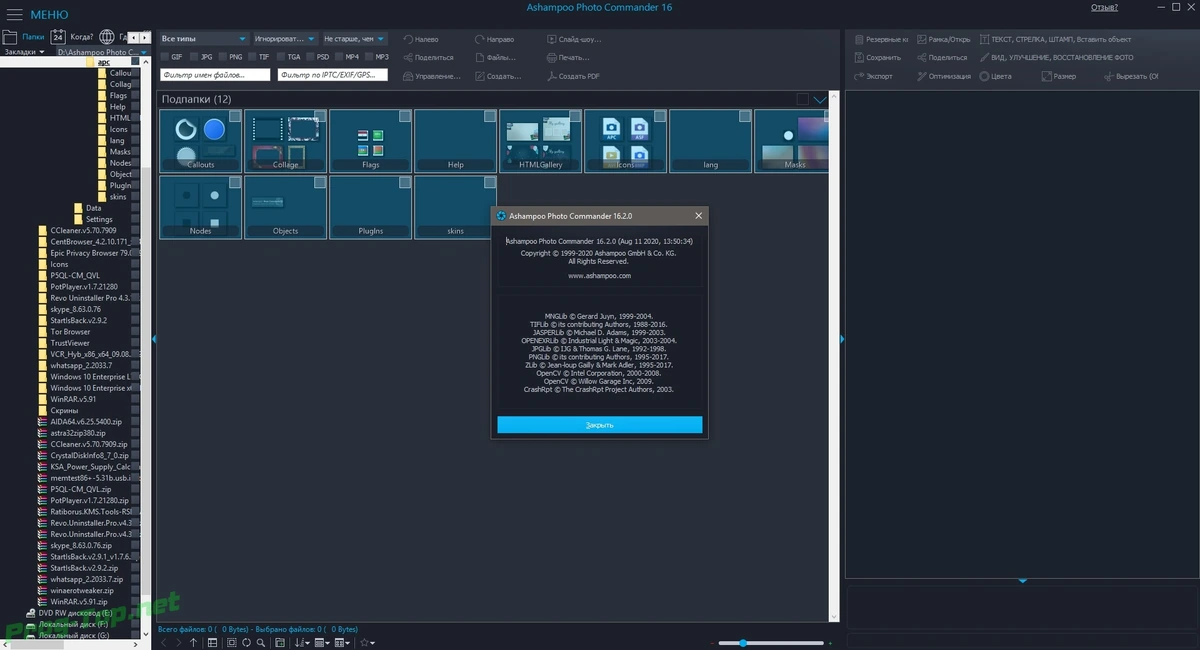1200x650 pixels.
Task: Open the Закладки bookmarks dropdown
Action: (24, 51)
